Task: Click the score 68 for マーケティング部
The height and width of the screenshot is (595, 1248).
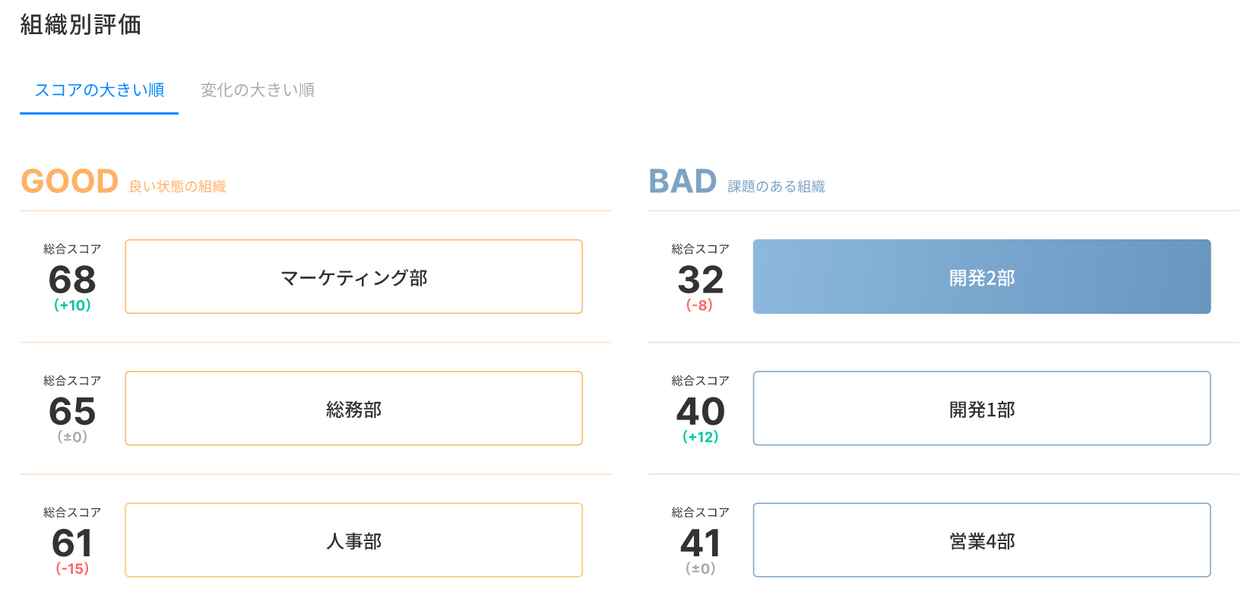Action: (72, 279)
